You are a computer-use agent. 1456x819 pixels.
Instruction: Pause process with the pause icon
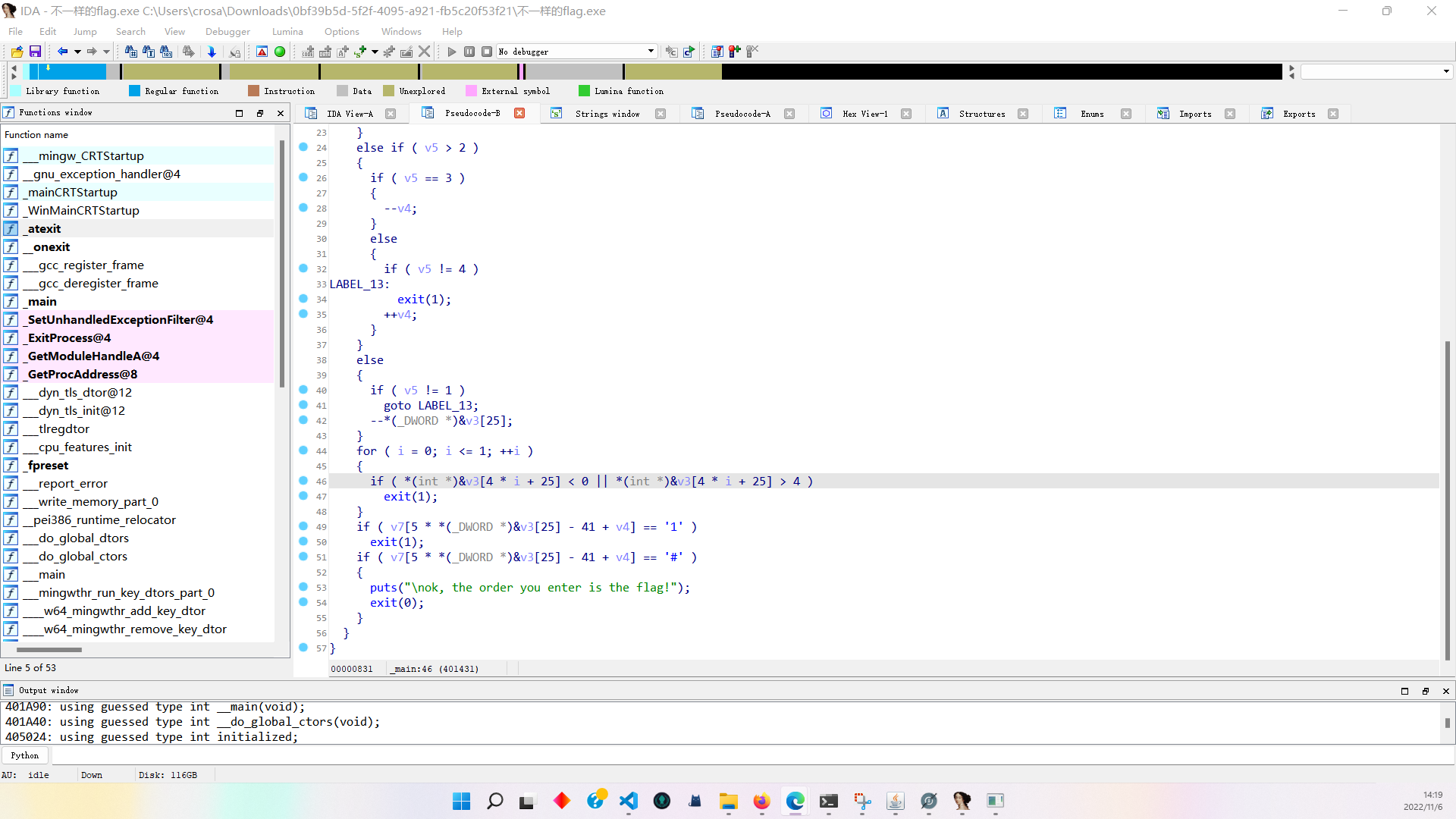click(x=469, y=52)
